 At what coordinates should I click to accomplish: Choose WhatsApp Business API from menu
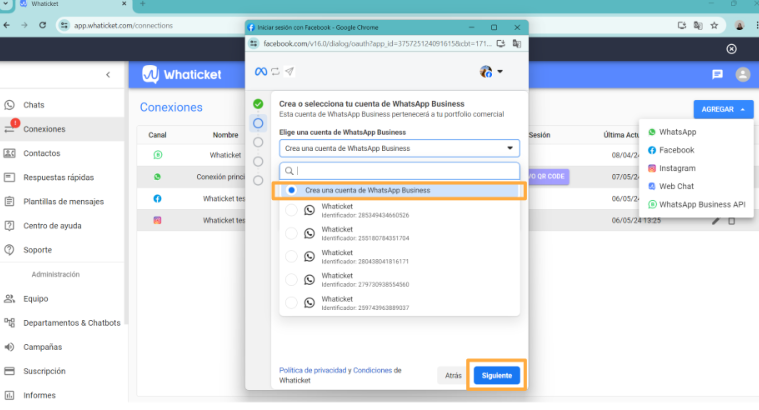697,204
